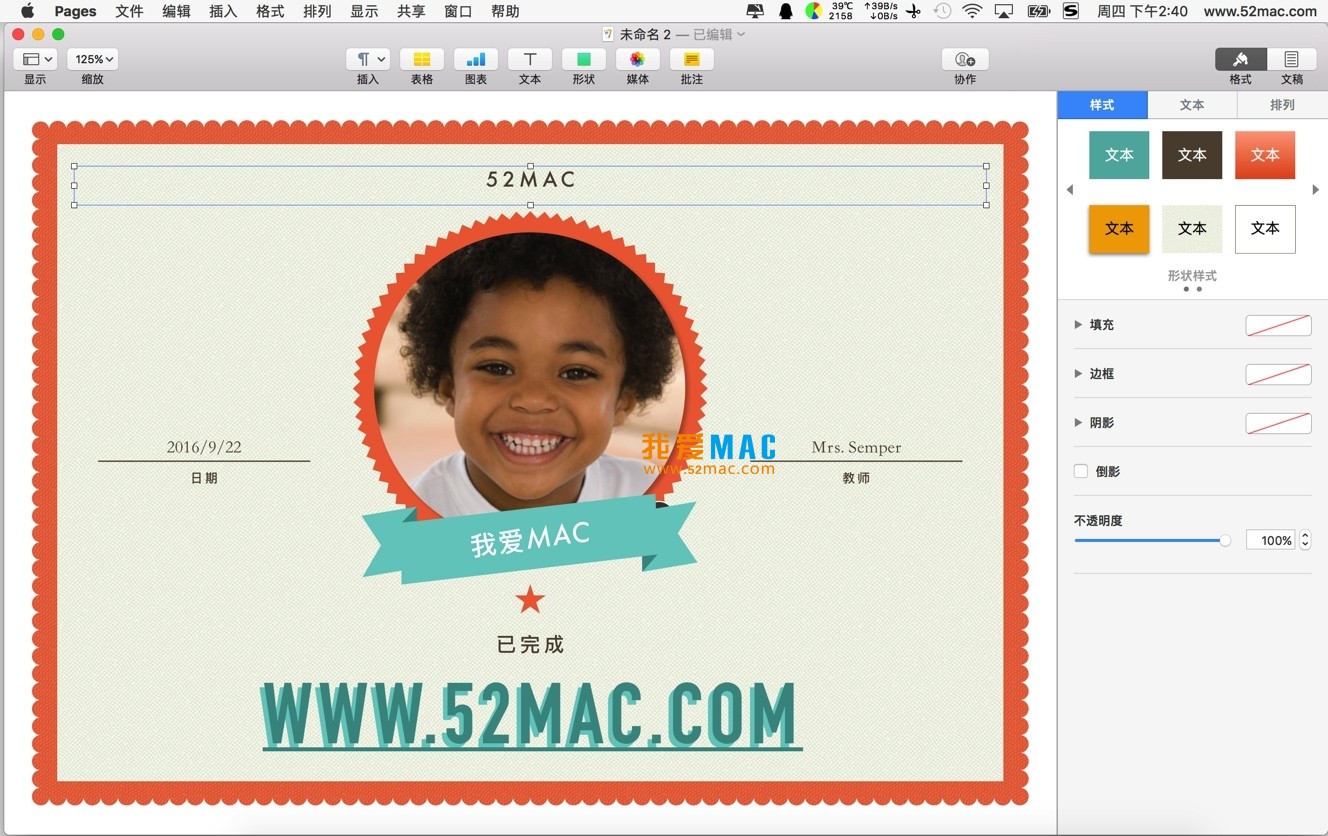Open the 125% zoom dropdown

tap(93, 59)
